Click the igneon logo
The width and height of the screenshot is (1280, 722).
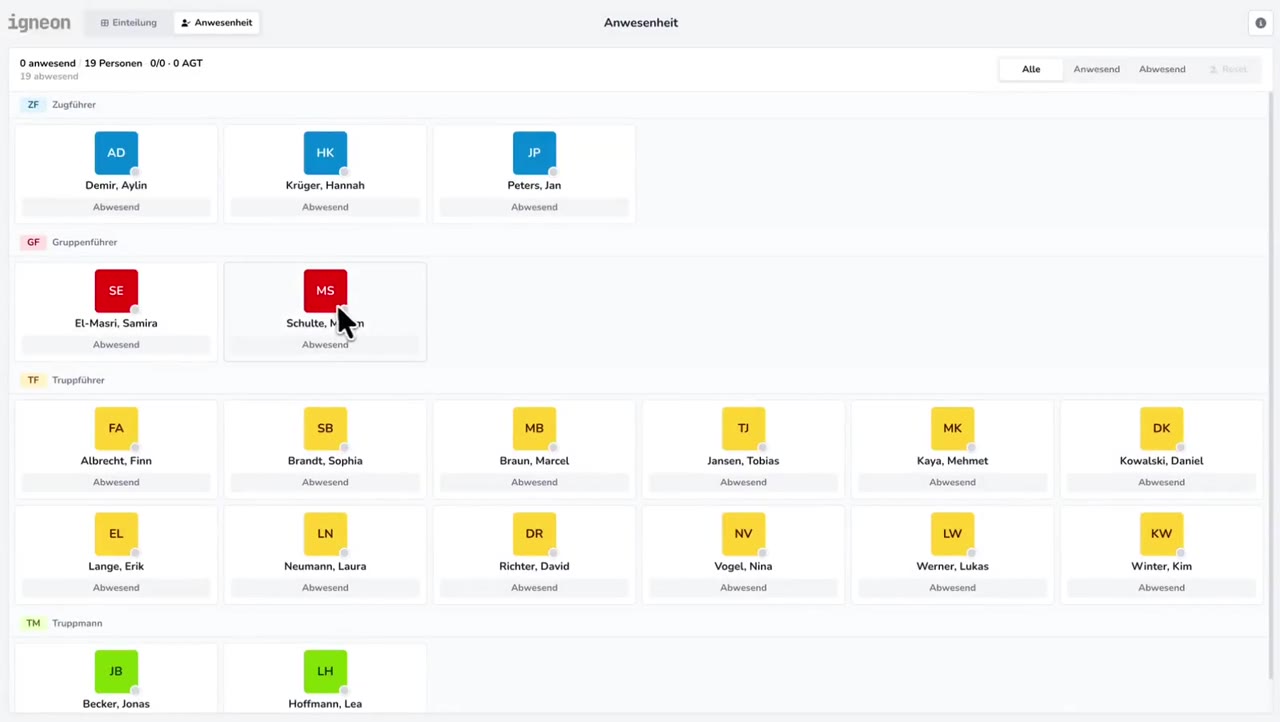[x=39, y=23]
